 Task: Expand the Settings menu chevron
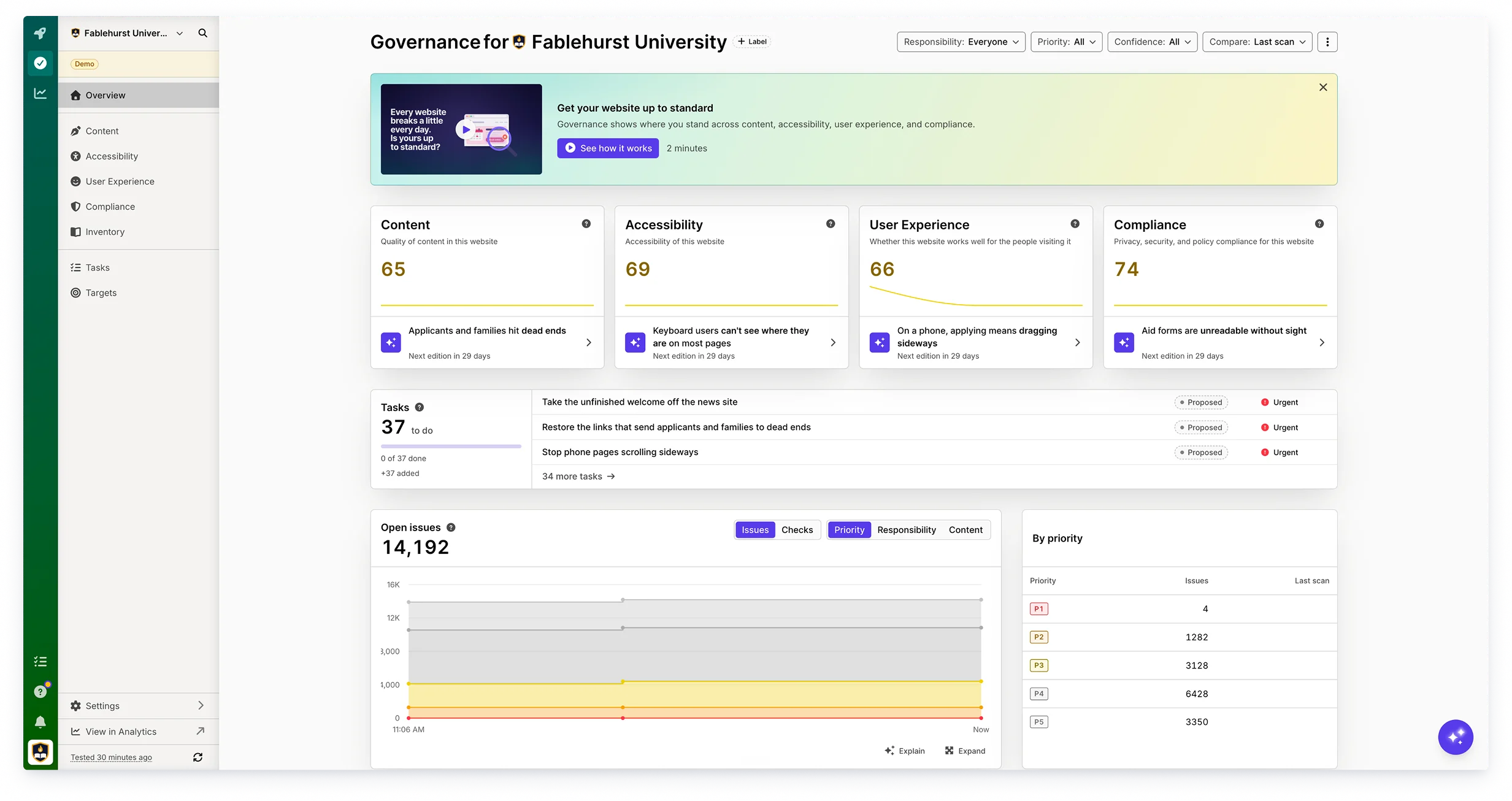(x=201, y=706)
